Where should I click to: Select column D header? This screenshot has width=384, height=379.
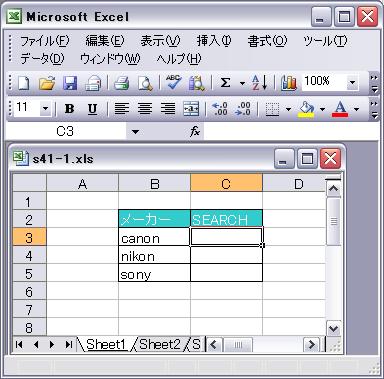(x=294, y=183)
